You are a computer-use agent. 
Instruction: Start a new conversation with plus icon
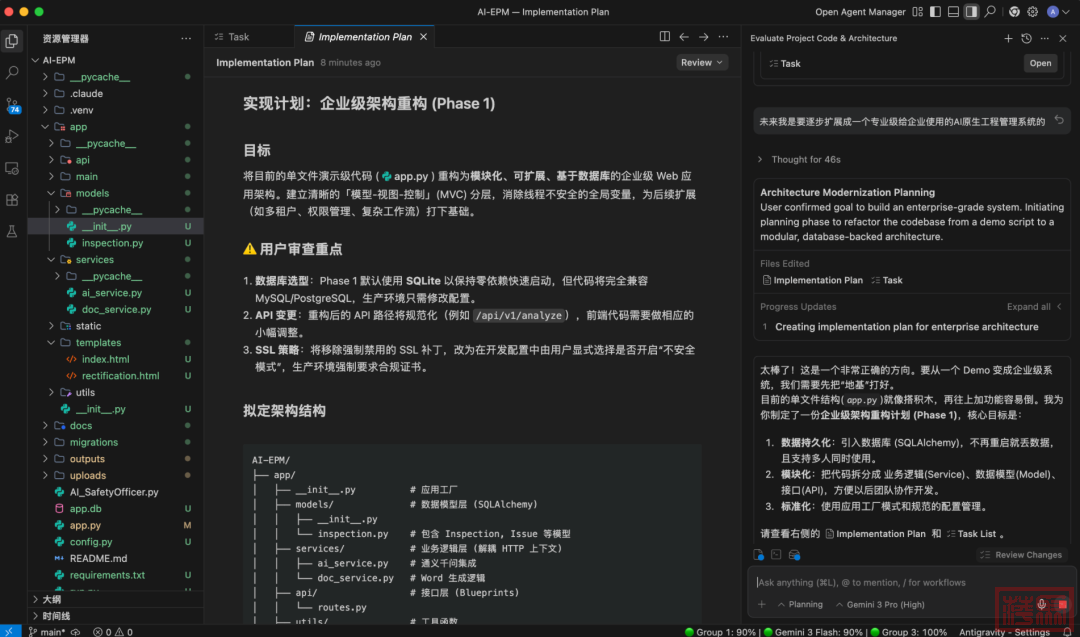[x=1008, y=38]
